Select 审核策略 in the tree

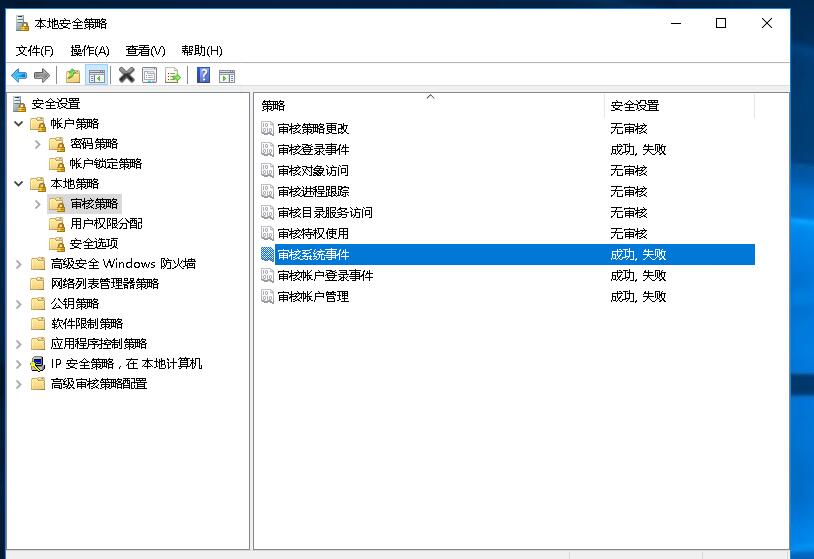click(x=94, y=204)
